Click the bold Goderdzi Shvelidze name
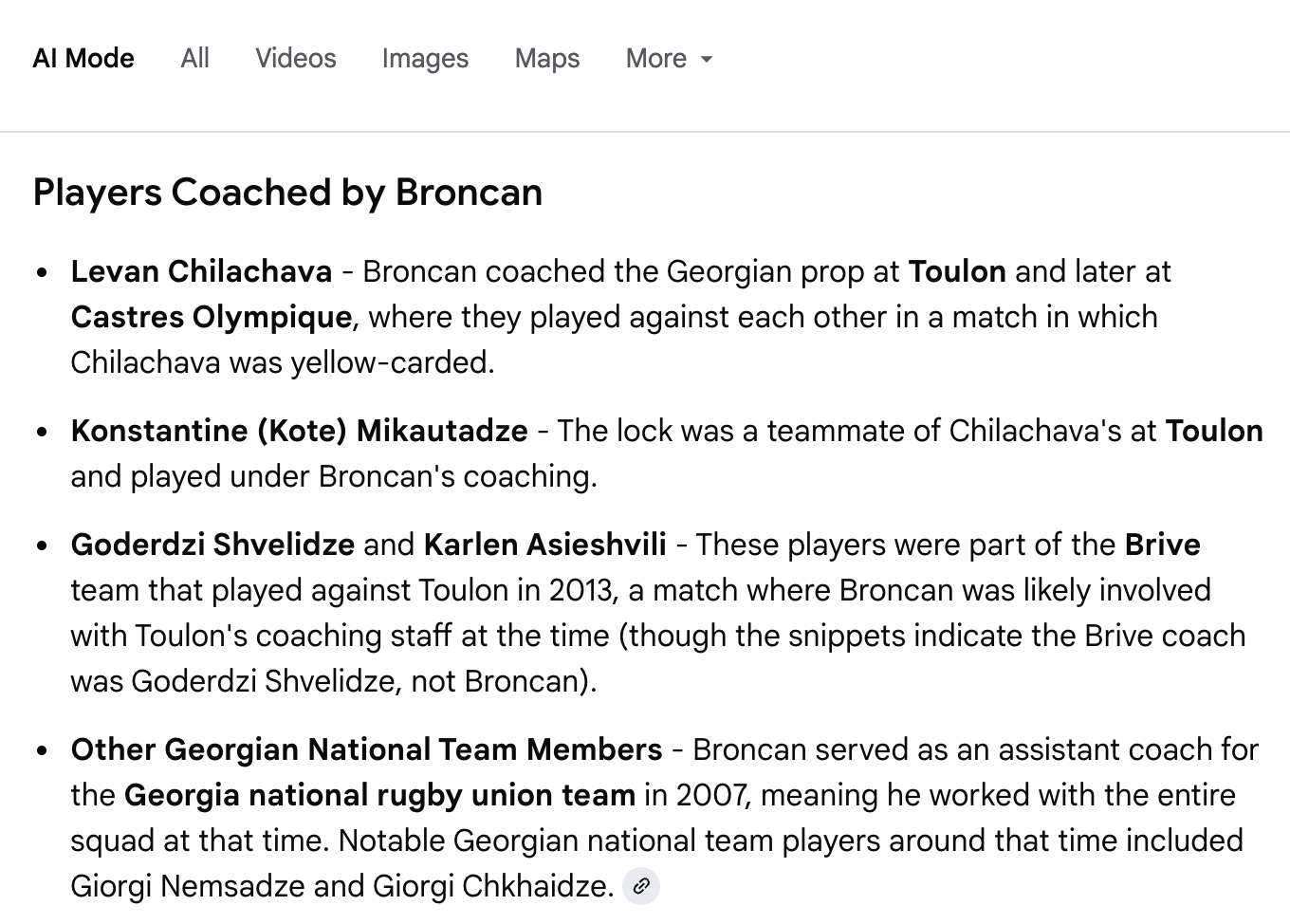This screenshot has height=924, width=1290. pyautogui.click(x=212, y=545)
